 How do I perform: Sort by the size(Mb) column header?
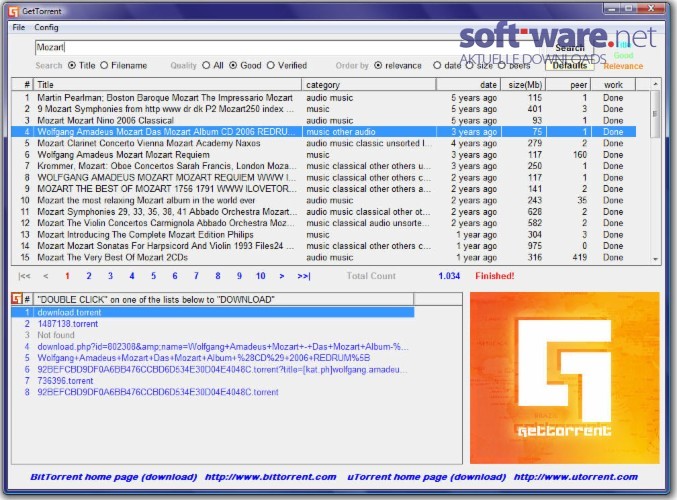click(x=523, y=85)
